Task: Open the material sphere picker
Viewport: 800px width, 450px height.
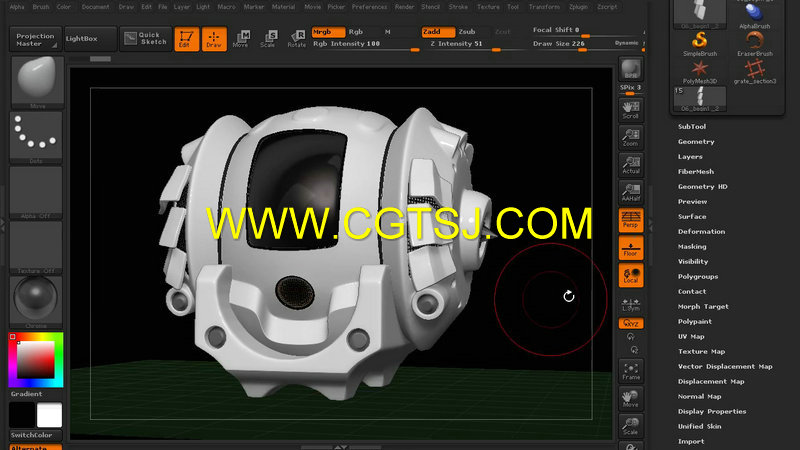Action: (36, 302)
